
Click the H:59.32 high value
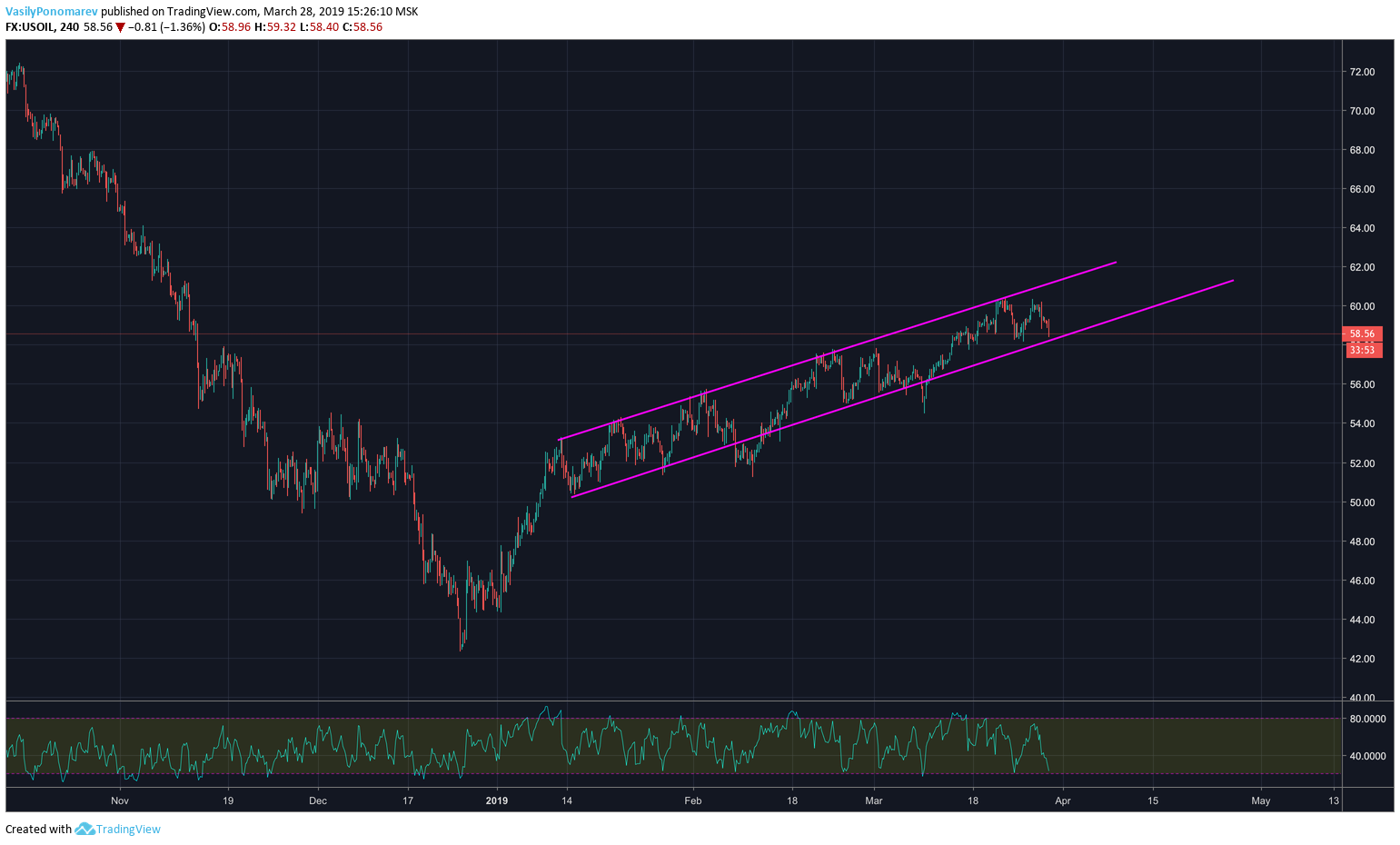[275, 27]
